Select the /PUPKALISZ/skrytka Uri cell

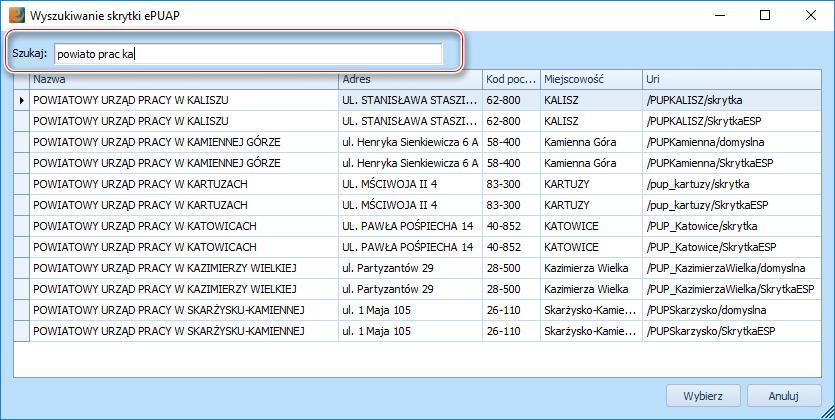(732, 100)
